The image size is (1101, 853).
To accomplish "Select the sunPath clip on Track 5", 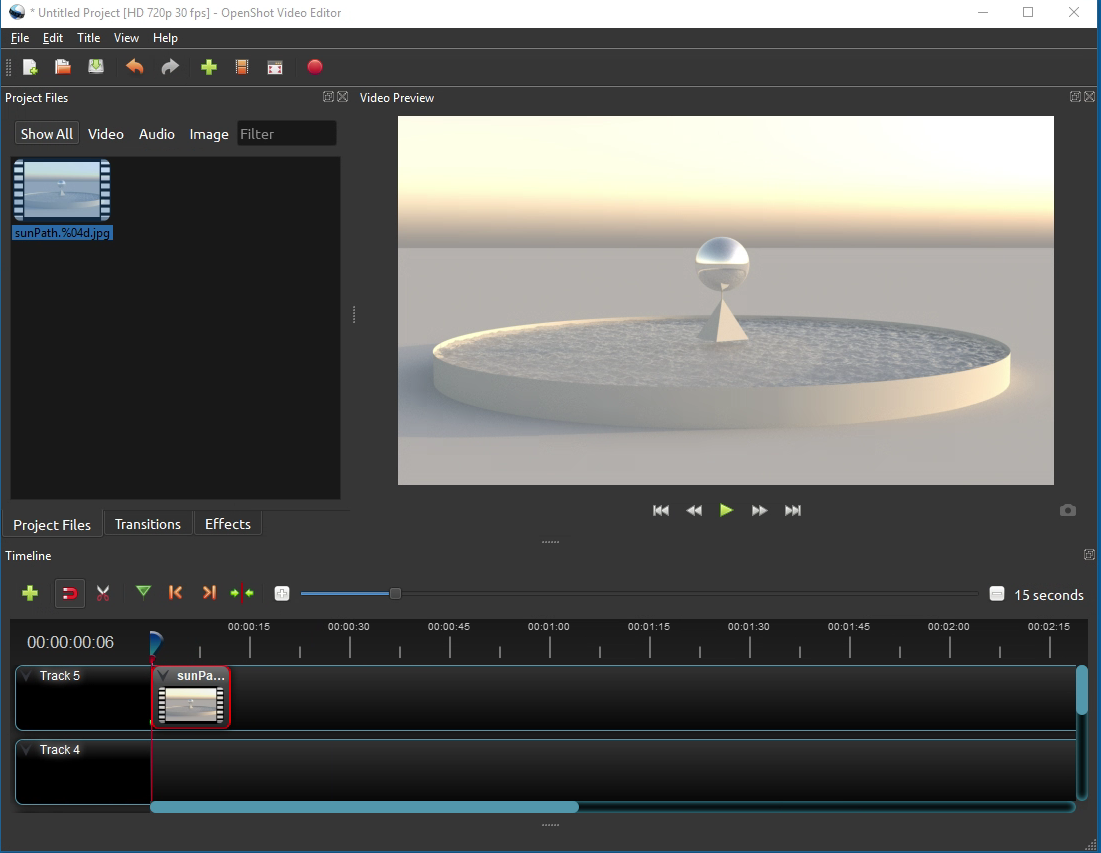I will 190,697.
